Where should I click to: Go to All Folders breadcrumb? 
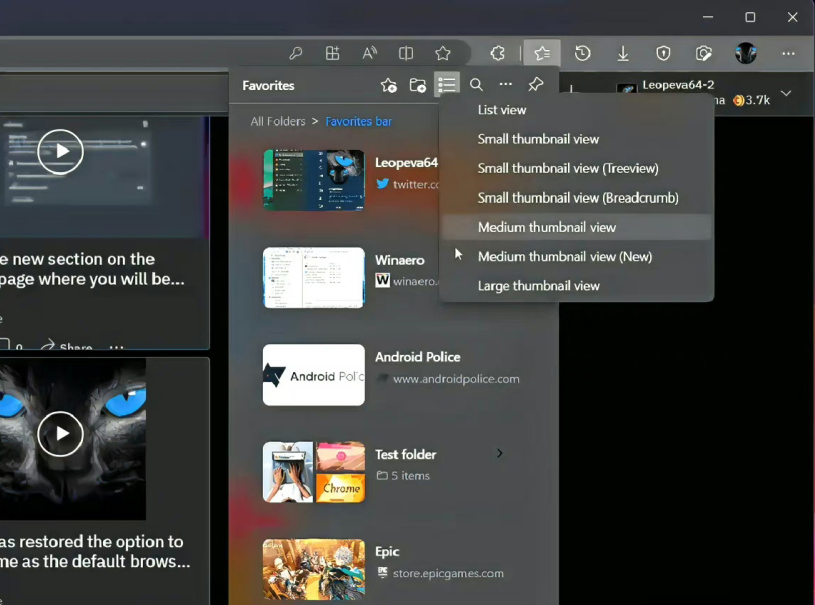pos(278,121)
